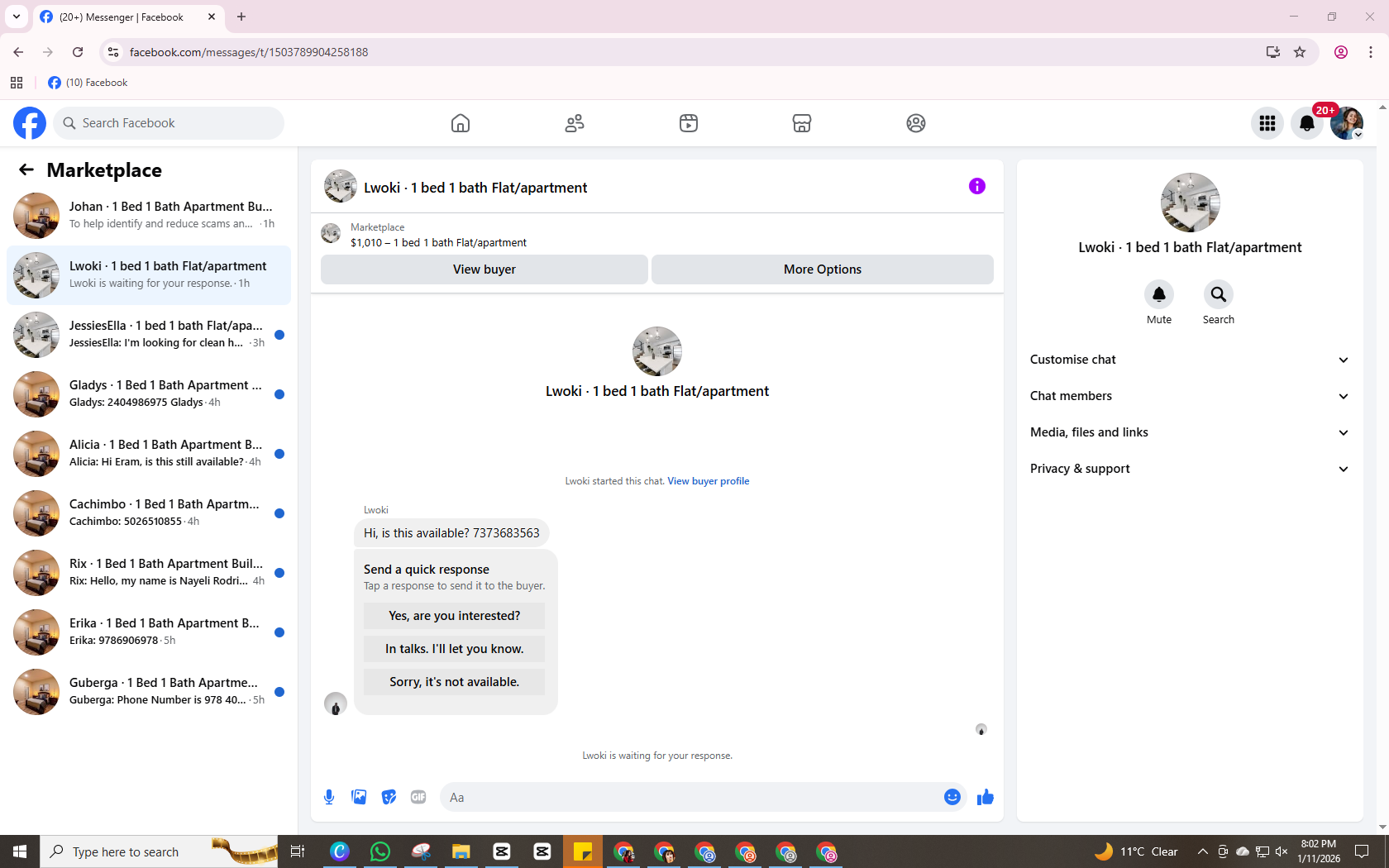Click the More Options button
1389x868 pixels.
click(823, 269)
